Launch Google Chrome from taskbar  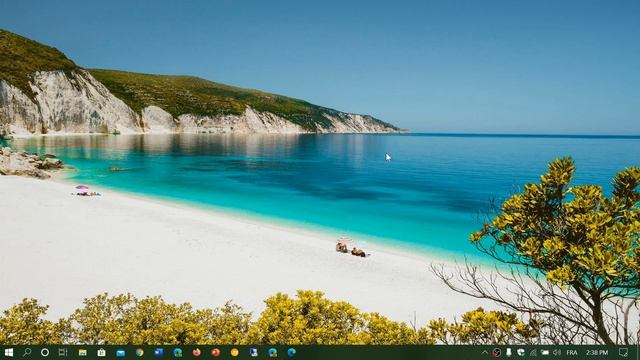tap(140, 352)
